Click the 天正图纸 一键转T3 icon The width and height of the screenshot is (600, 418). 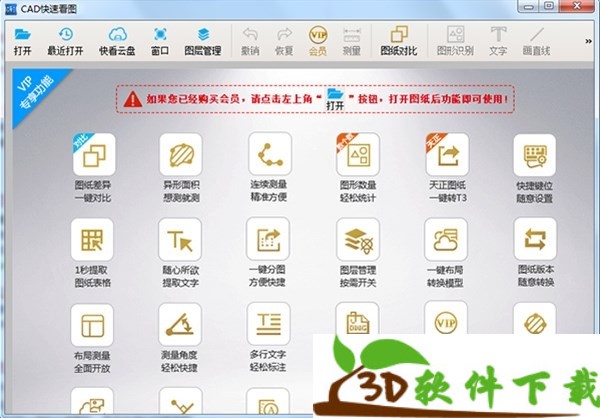[447, 155]
